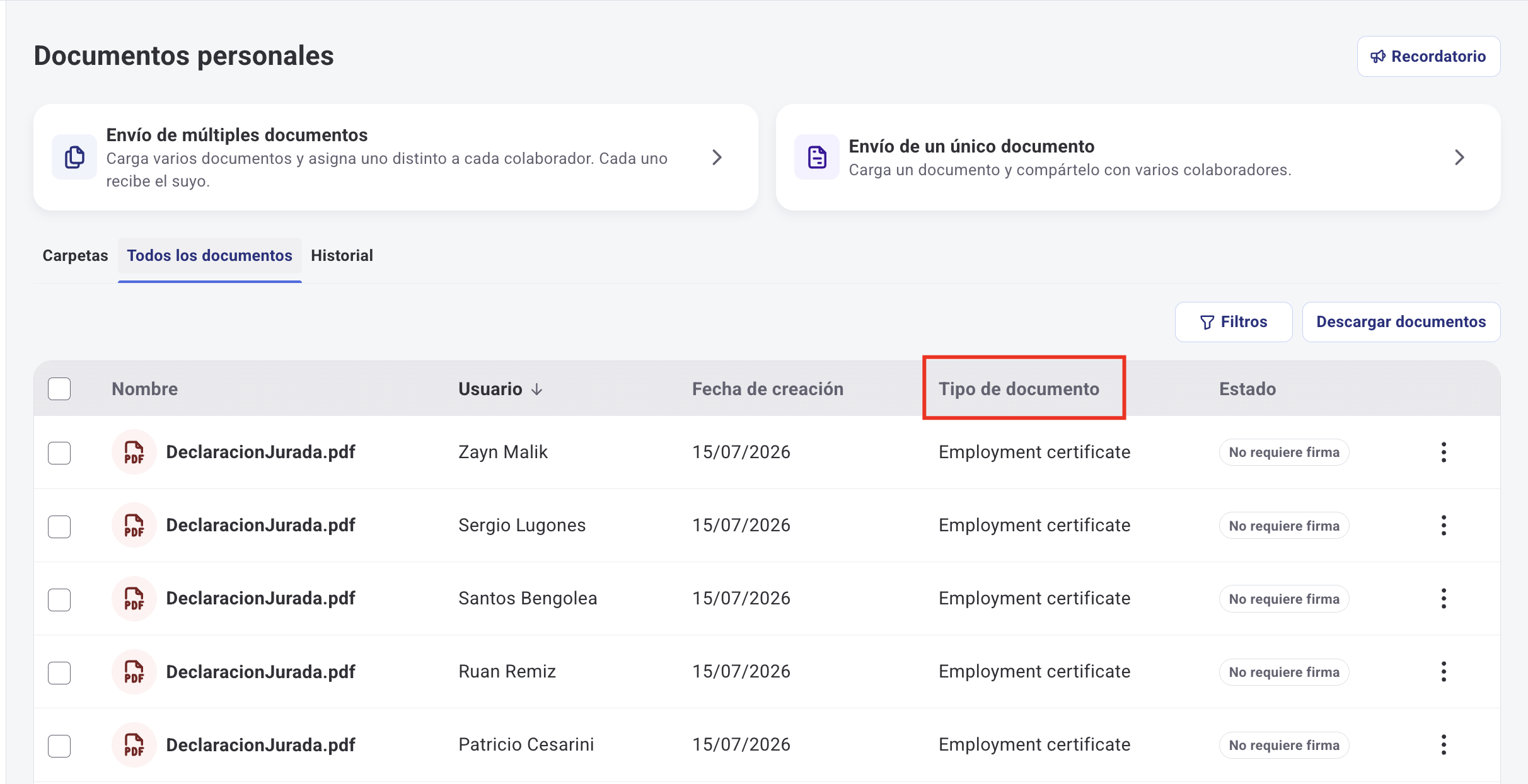
Task: Select the Todos los documentos tab
Action: tap(210, 256)
